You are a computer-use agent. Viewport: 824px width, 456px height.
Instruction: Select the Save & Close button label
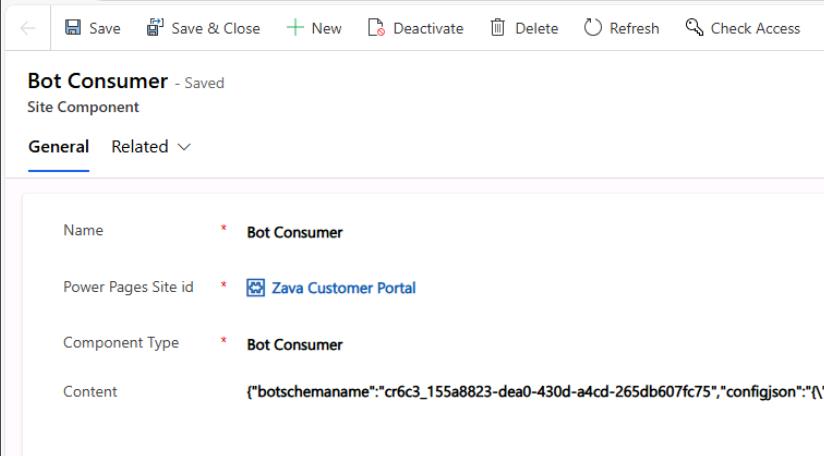pos(215,28)
